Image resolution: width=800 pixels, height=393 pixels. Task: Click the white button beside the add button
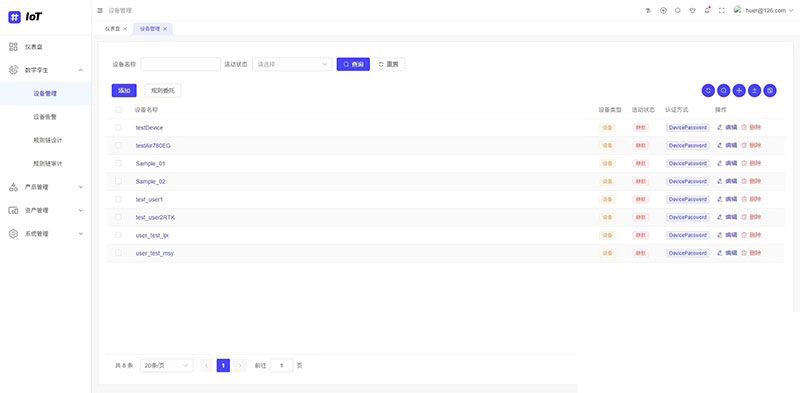[163, 90]
